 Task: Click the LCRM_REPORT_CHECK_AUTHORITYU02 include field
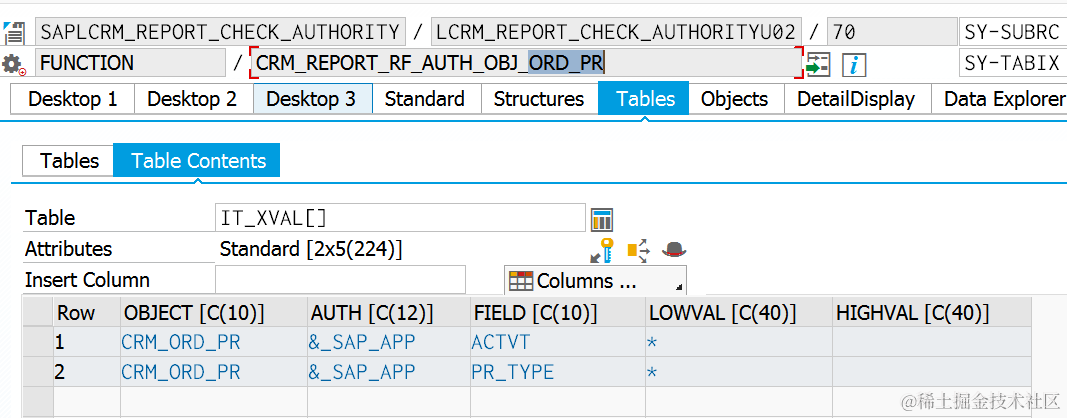617,32
